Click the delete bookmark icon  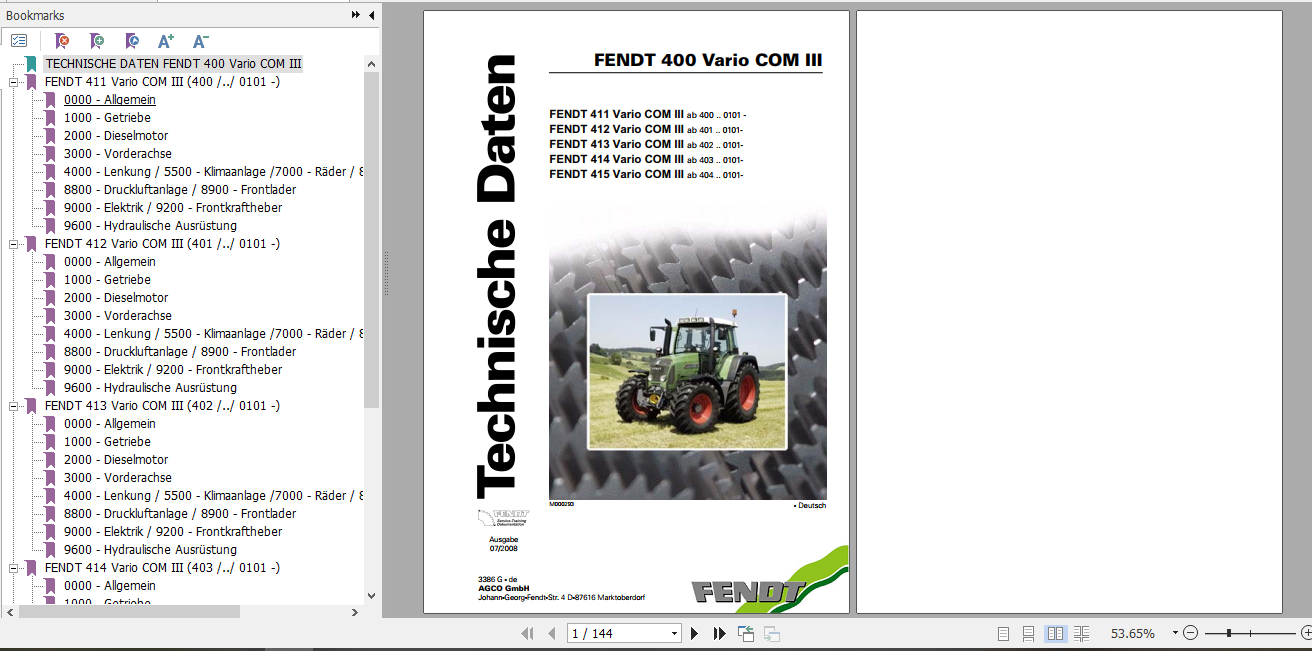[x=62, y=41]
